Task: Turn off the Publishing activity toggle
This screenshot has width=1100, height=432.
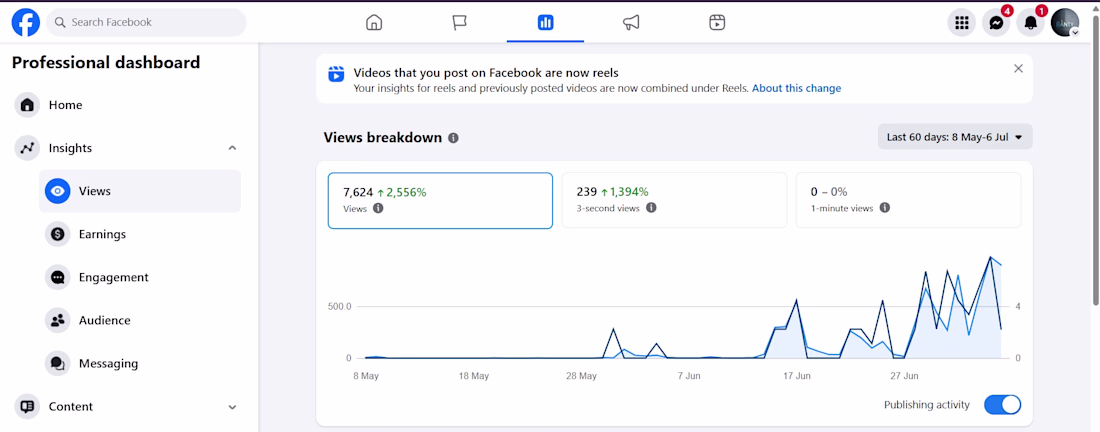Action: click(x=1002, y=405)
